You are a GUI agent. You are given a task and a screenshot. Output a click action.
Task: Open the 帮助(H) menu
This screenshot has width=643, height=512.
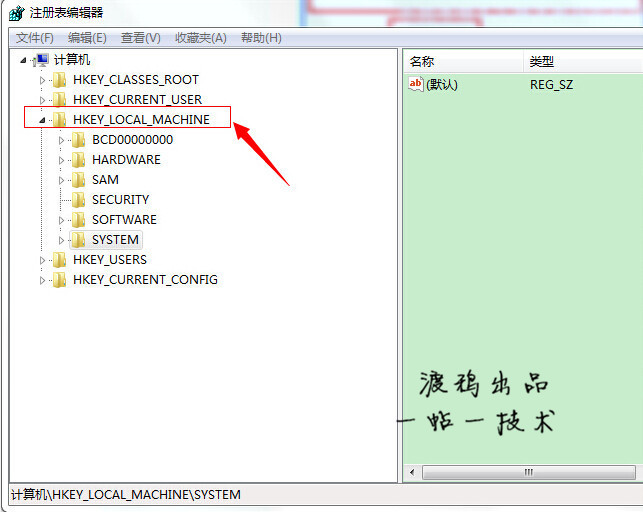point(261,37)
